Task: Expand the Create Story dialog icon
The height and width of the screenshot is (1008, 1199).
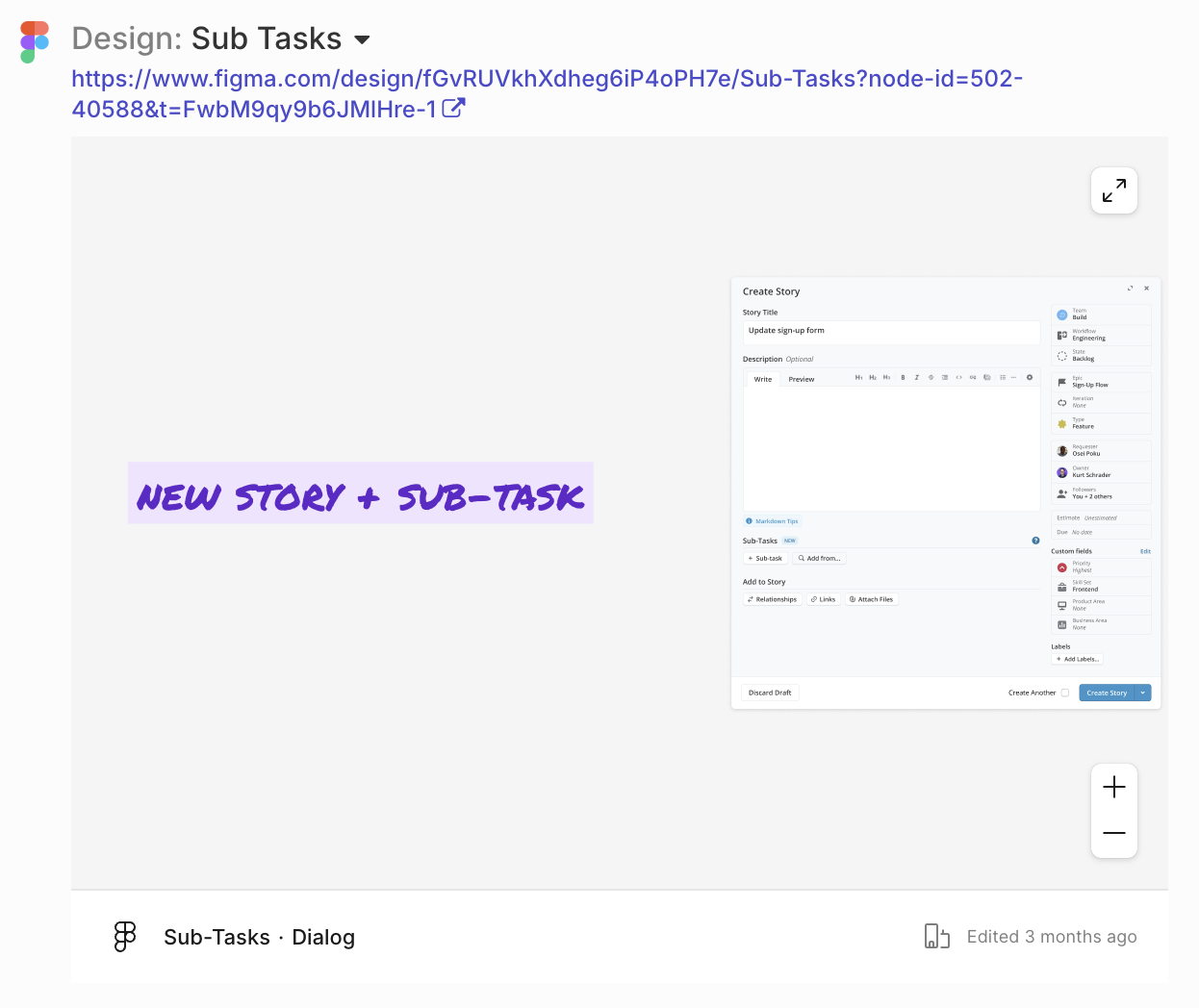Action: tap(1131, 288)
